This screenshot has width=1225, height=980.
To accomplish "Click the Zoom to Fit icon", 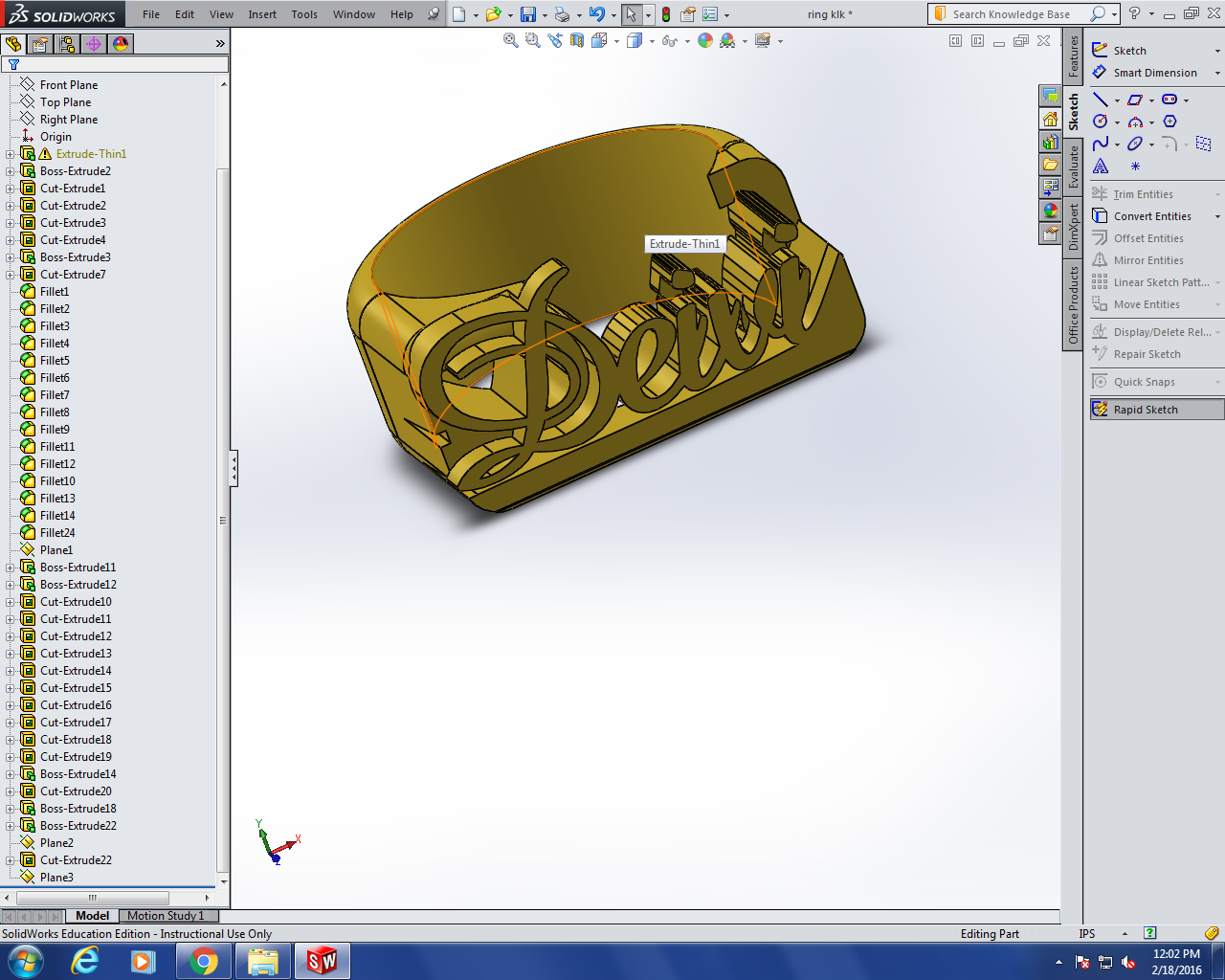I will 511,40.
